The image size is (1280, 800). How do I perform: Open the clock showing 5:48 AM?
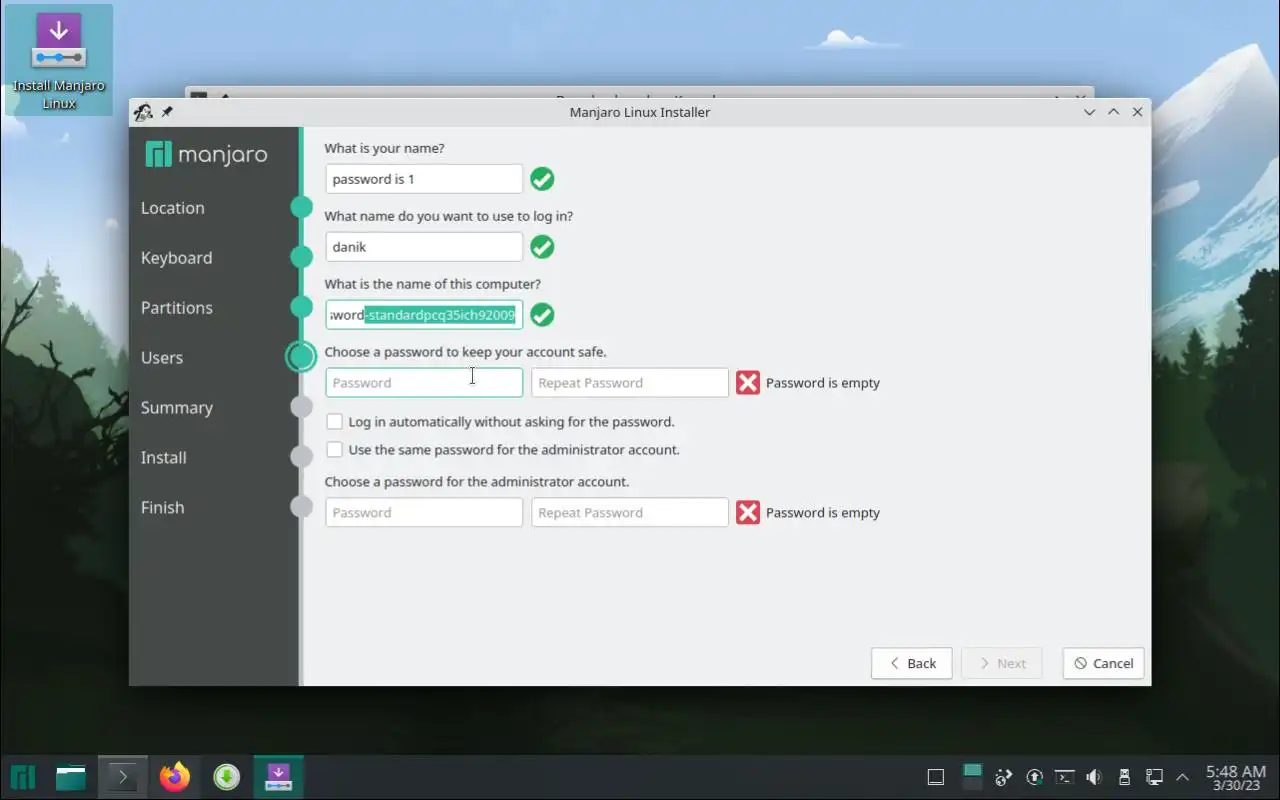coord(1236,777)
